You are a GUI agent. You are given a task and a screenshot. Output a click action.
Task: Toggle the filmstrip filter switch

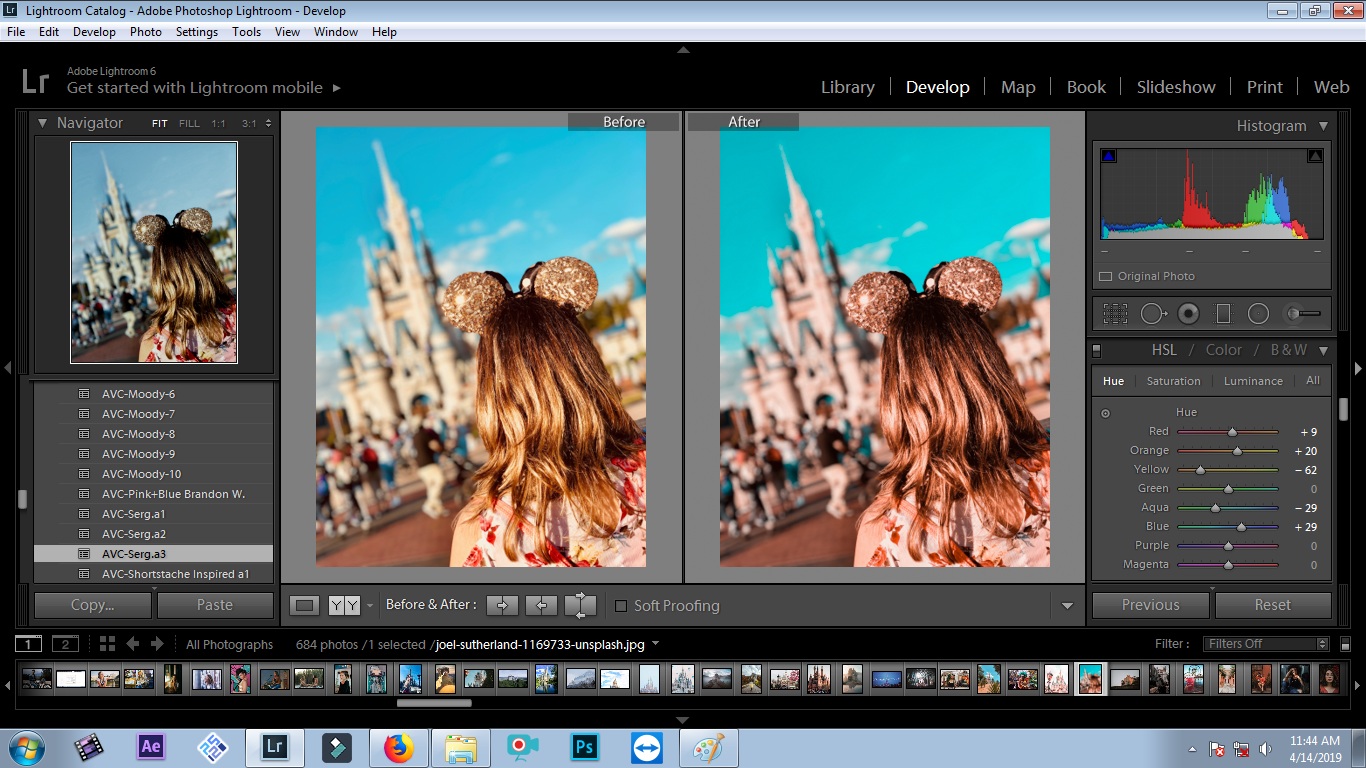click(x=1345, y=645)
